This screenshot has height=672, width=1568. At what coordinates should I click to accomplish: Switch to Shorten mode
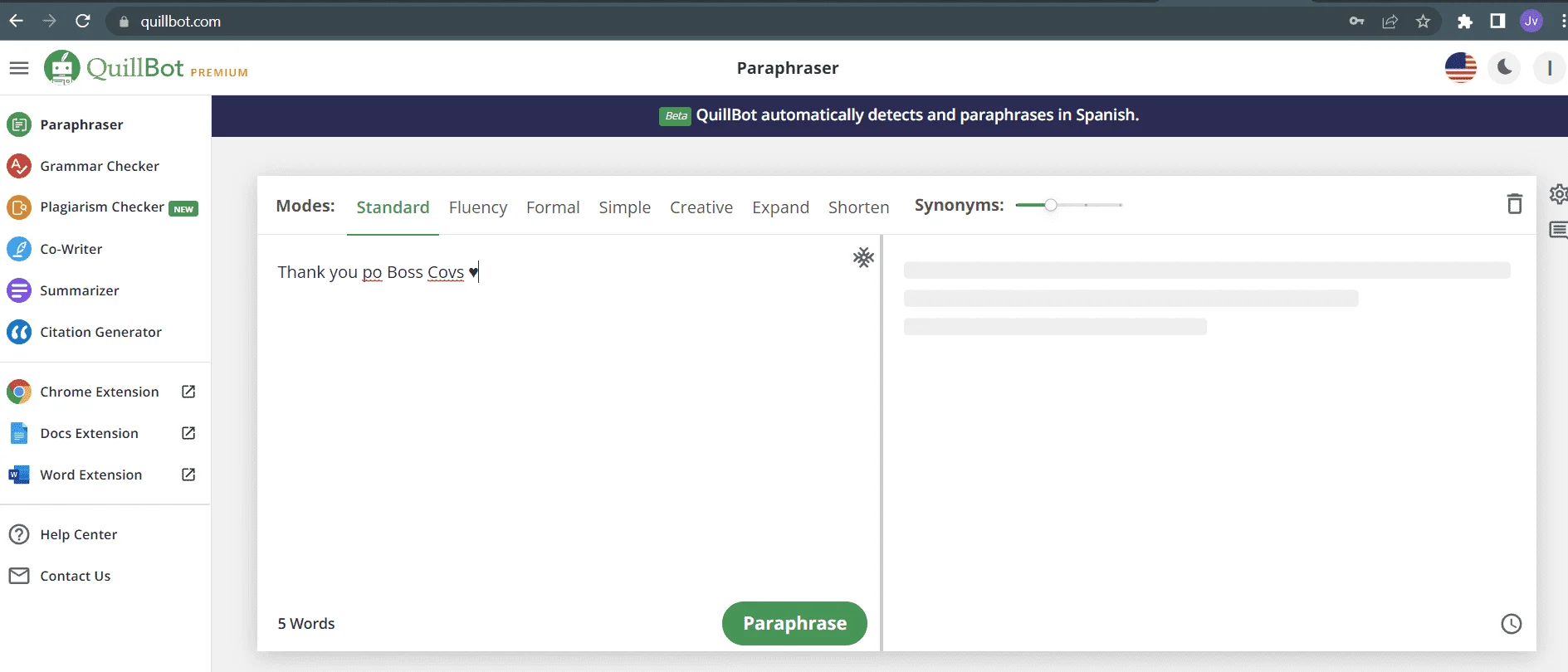(x=858, y=207)
